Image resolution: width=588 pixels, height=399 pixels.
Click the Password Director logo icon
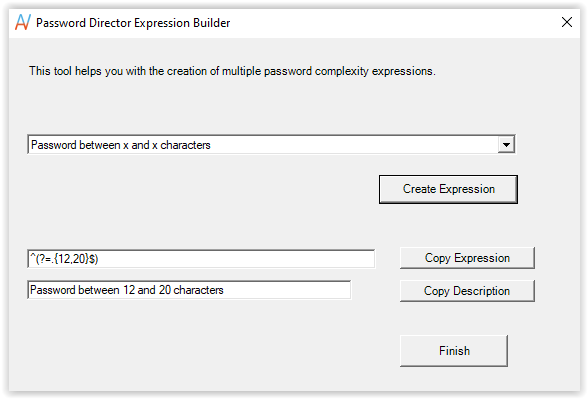click(x=23, y=22)
